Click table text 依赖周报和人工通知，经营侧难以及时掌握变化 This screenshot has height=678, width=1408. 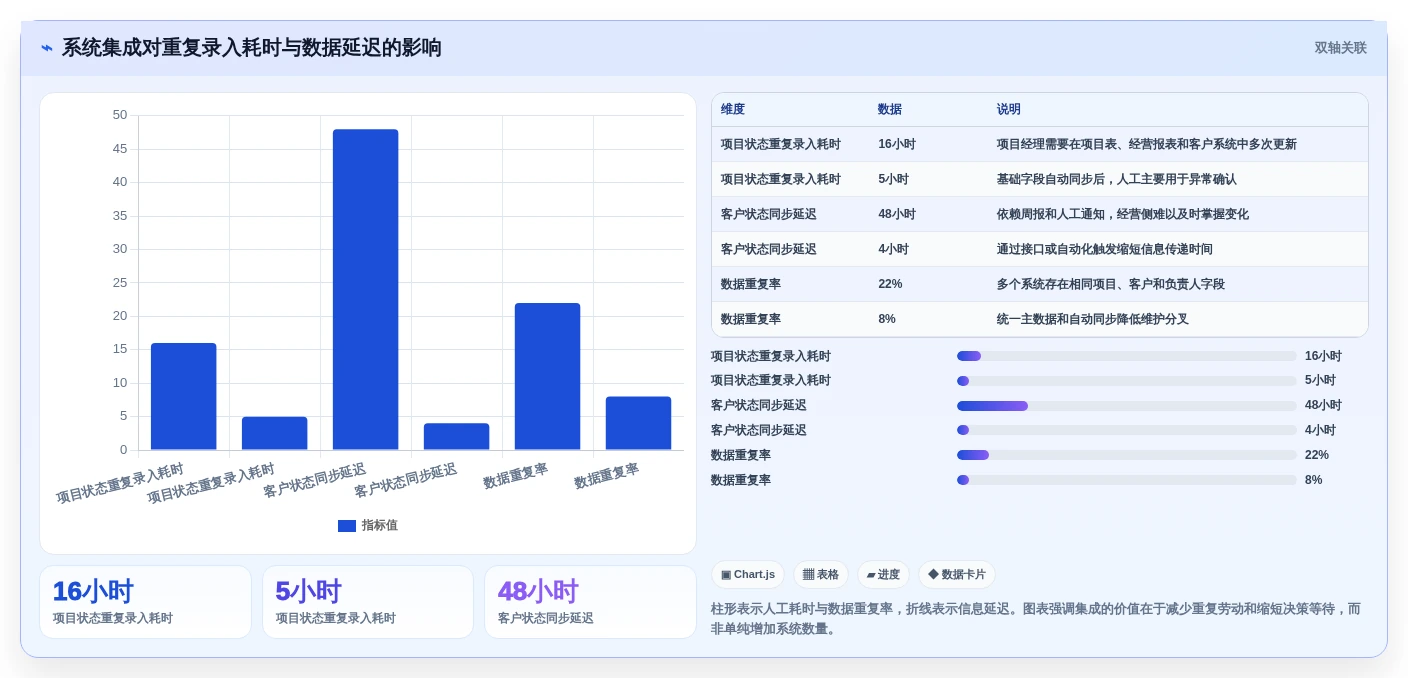1123,214
